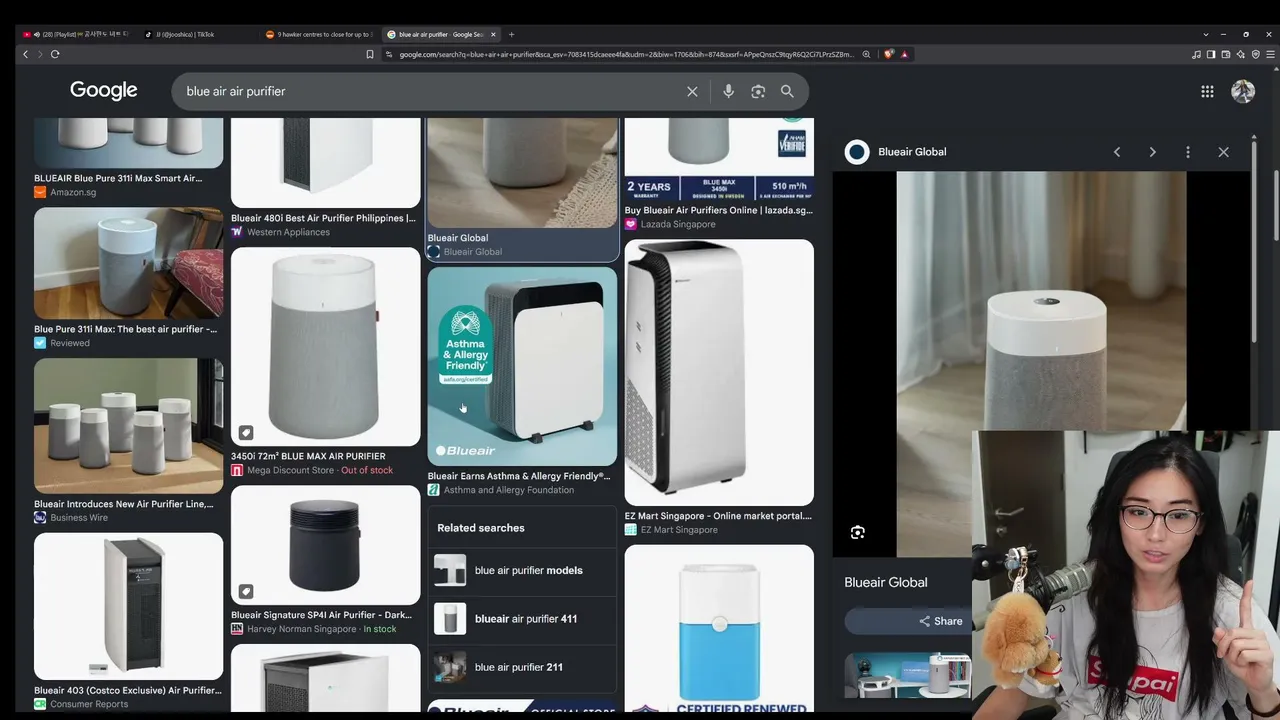Viewport: 1280px width, 720px height.
Task: Switch to the hawker centres news tab
Action: 318,34
